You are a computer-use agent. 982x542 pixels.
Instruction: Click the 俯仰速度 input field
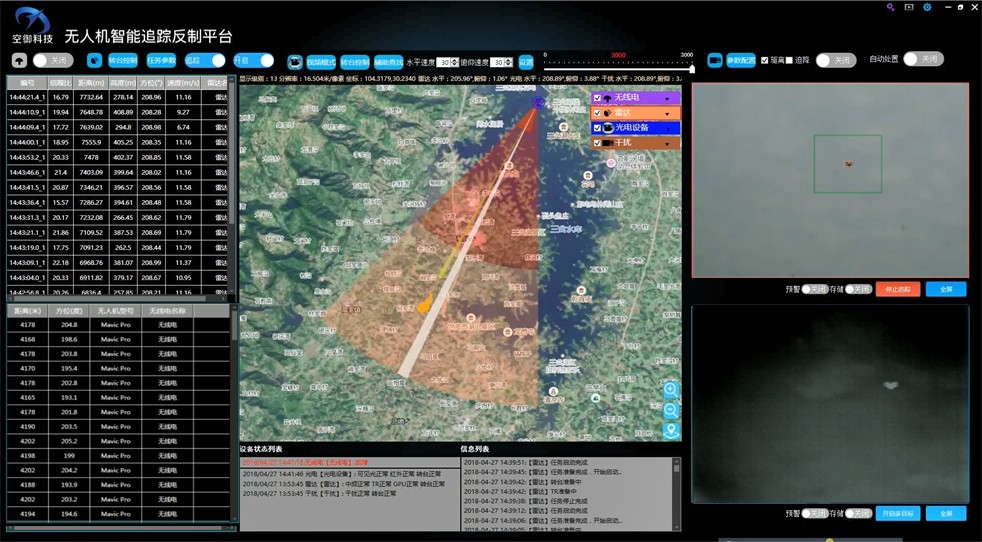coord(499,62)
